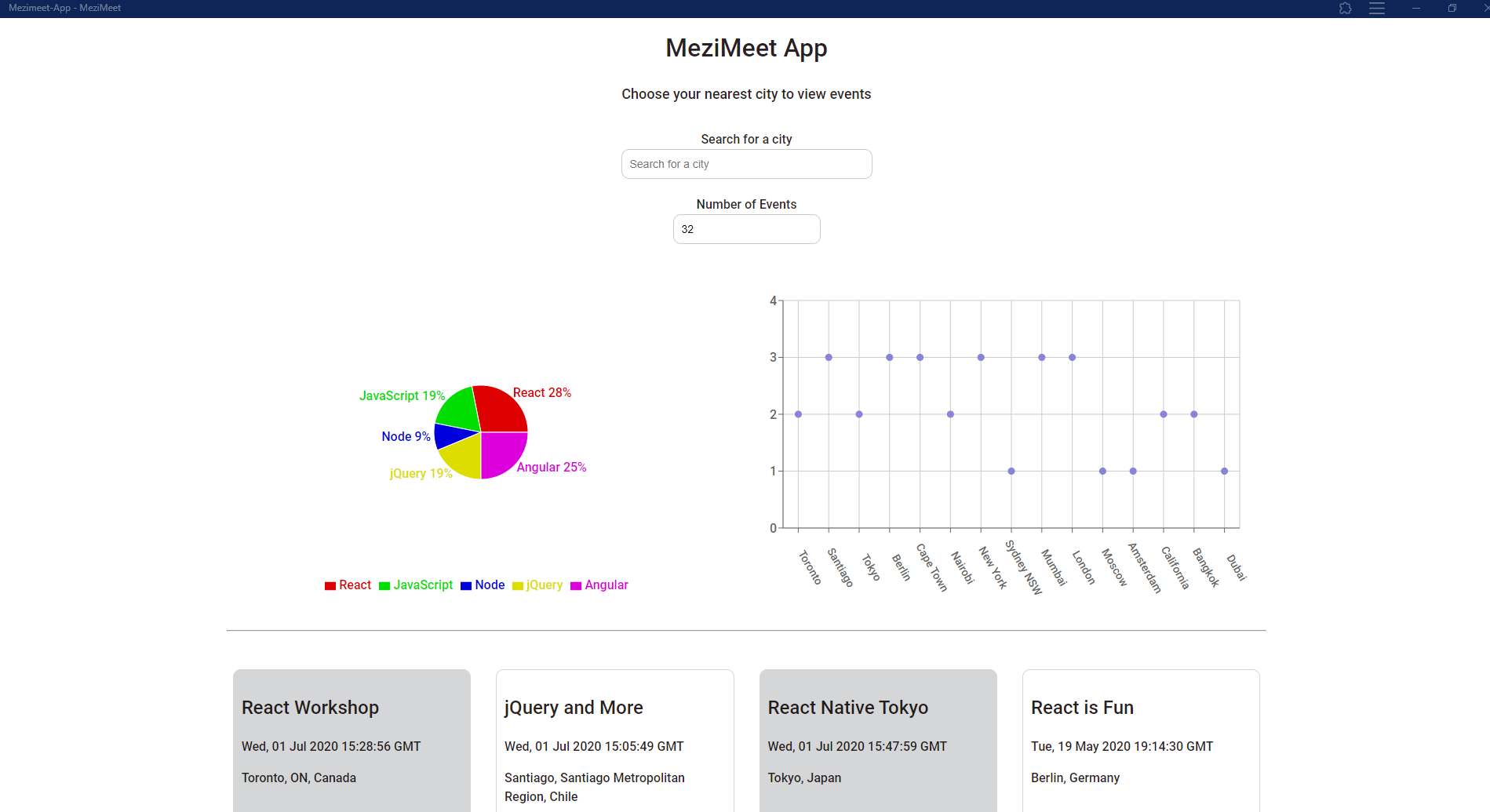Screen dimensions: 1490x812
Task: Click the green JavaScript legend swatch
Action: tap(384, 586)
